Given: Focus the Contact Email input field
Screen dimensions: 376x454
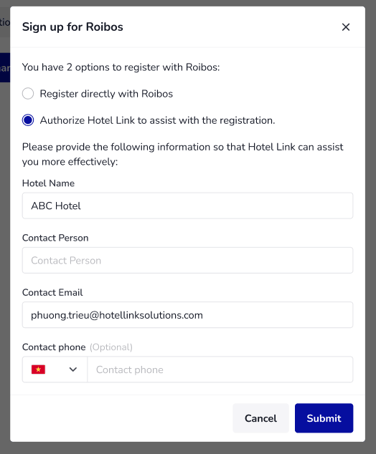Looking at the screenshot, I should point(187,315).
